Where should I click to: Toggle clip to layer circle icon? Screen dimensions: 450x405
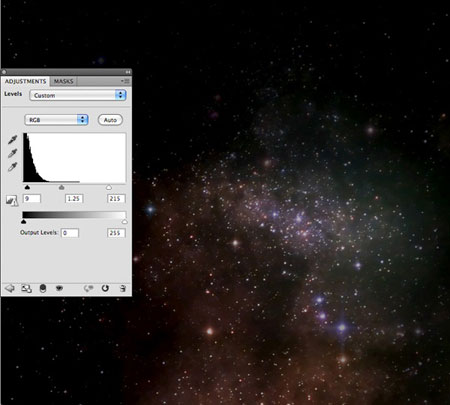point(43,288)
